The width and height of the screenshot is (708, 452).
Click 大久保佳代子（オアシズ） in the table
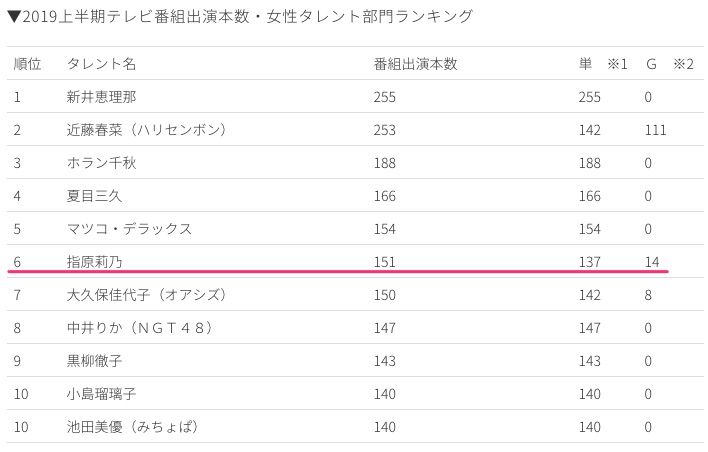(x=147, y=295)
